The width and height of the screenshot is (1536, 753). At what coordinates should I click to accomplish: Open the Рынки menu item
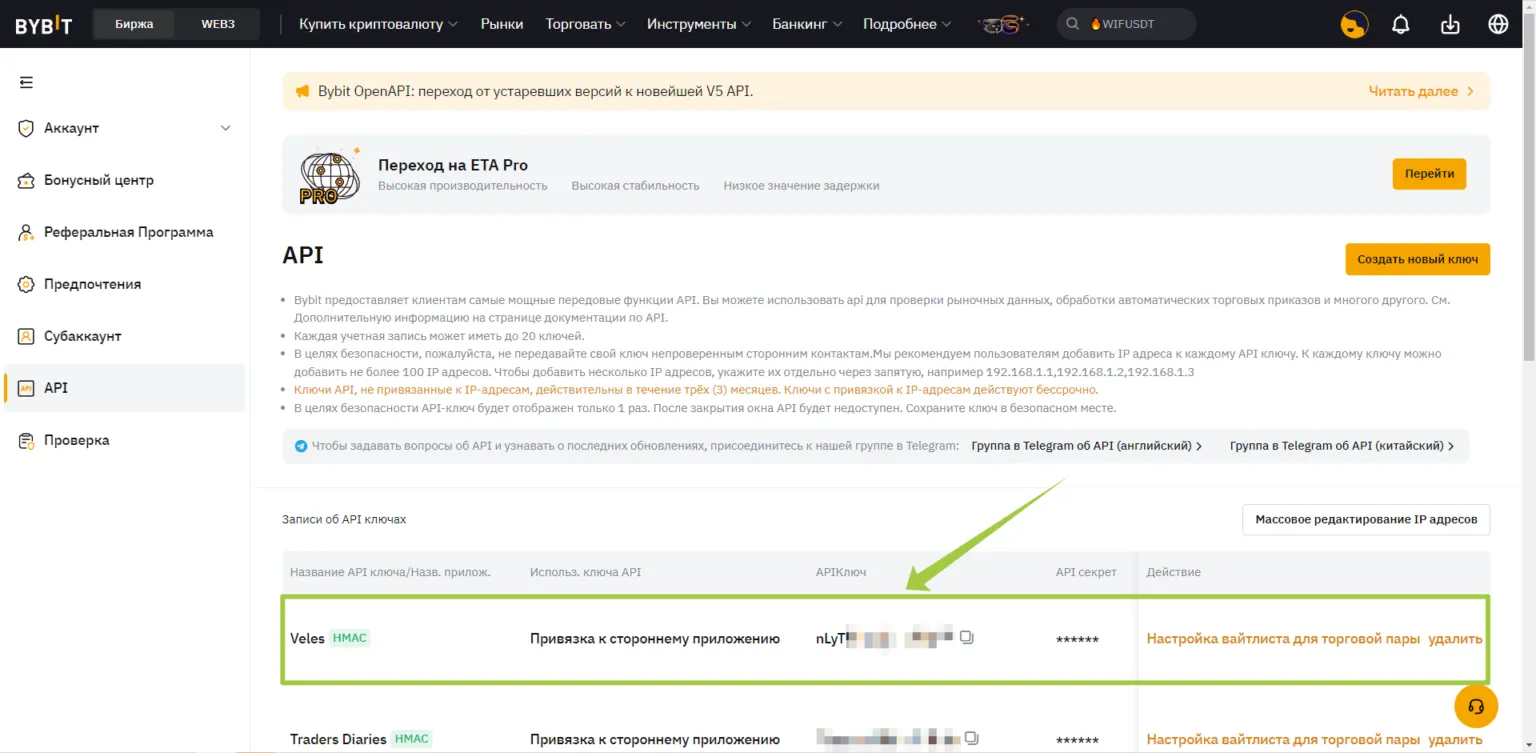[x=502, y=23]
